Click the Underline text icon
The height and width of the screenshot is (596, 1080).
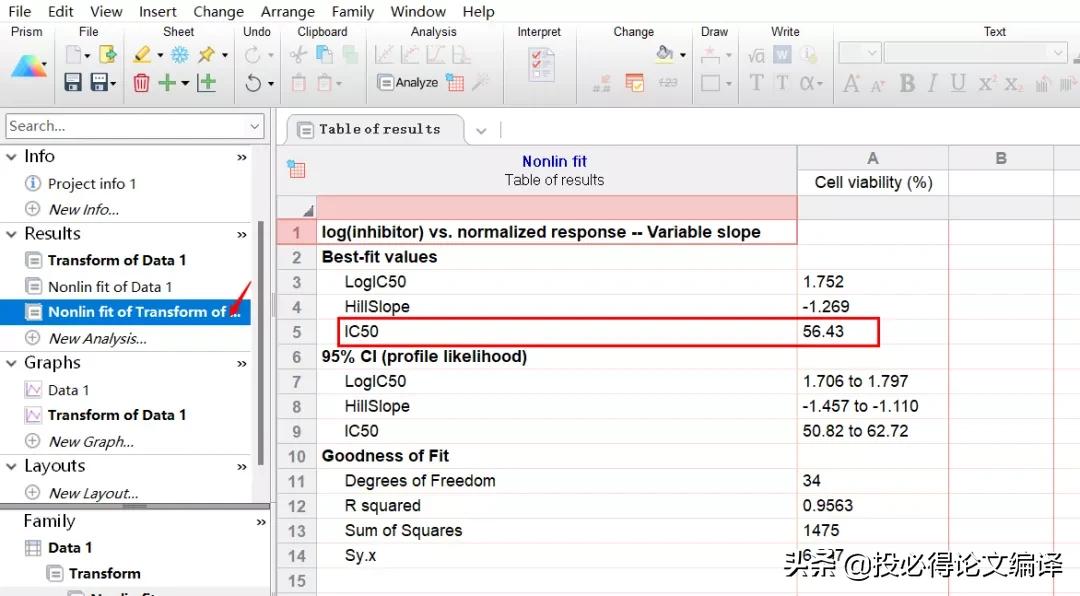click(957, 83)
